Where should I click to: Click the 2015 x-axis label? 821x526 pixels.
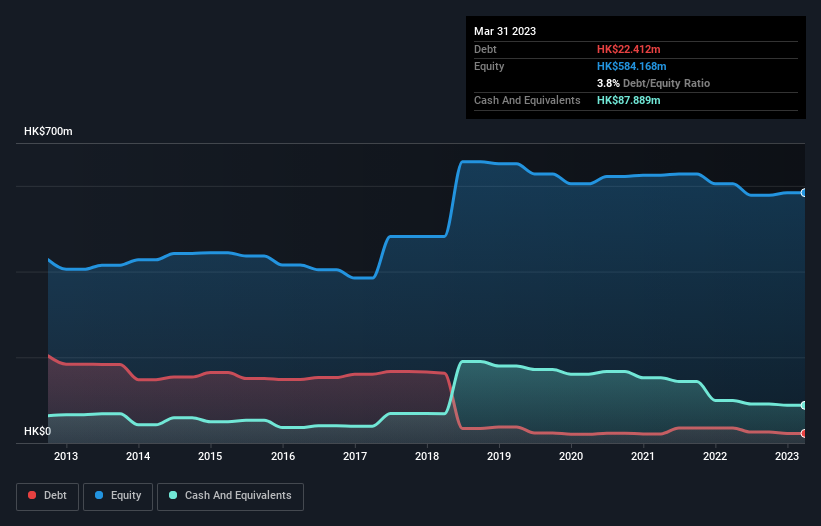click(x=210, y=456)
